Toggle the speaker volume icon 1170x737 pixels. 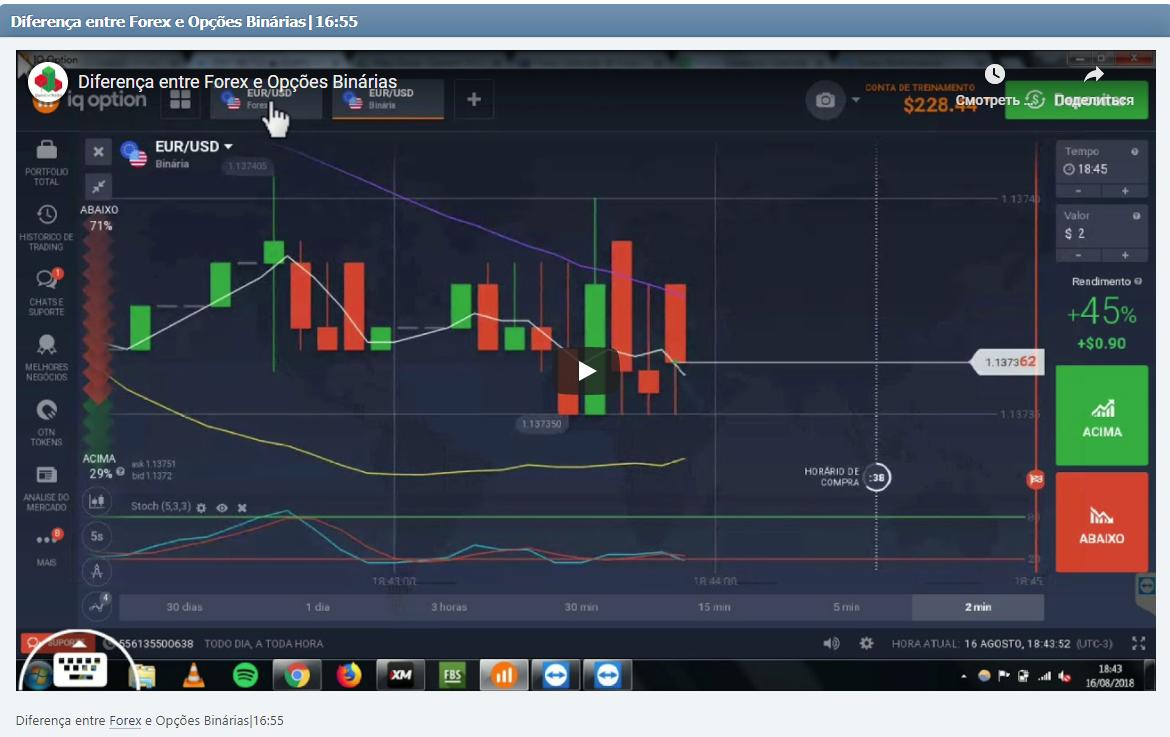tap(831, 643)
